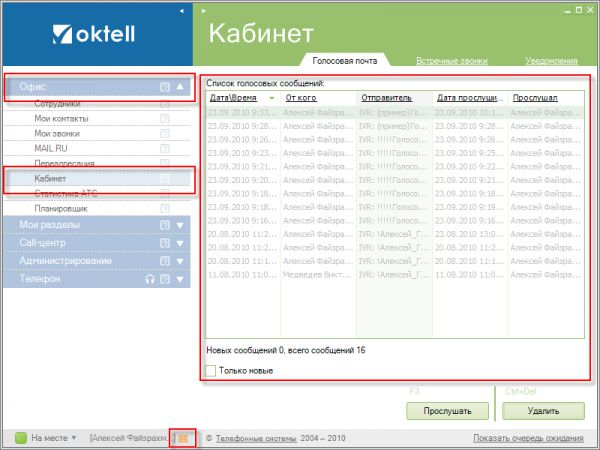
Task: Click help icon on the Офис header
Action: (x=165, y=87)
